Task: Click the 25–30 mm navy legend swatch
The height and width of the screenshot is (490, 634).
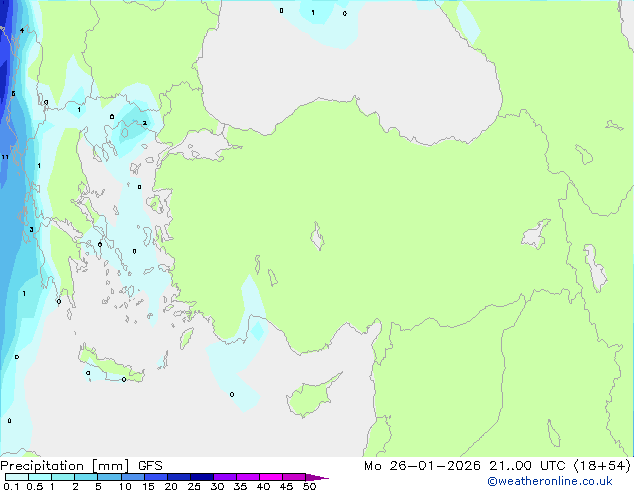Action: (202, 477)
